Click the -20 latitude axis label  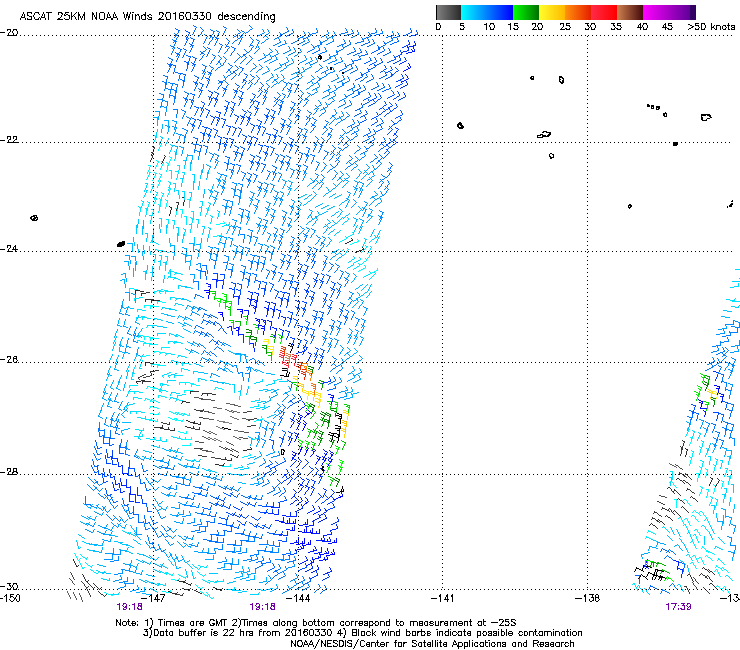pos(9,33)
